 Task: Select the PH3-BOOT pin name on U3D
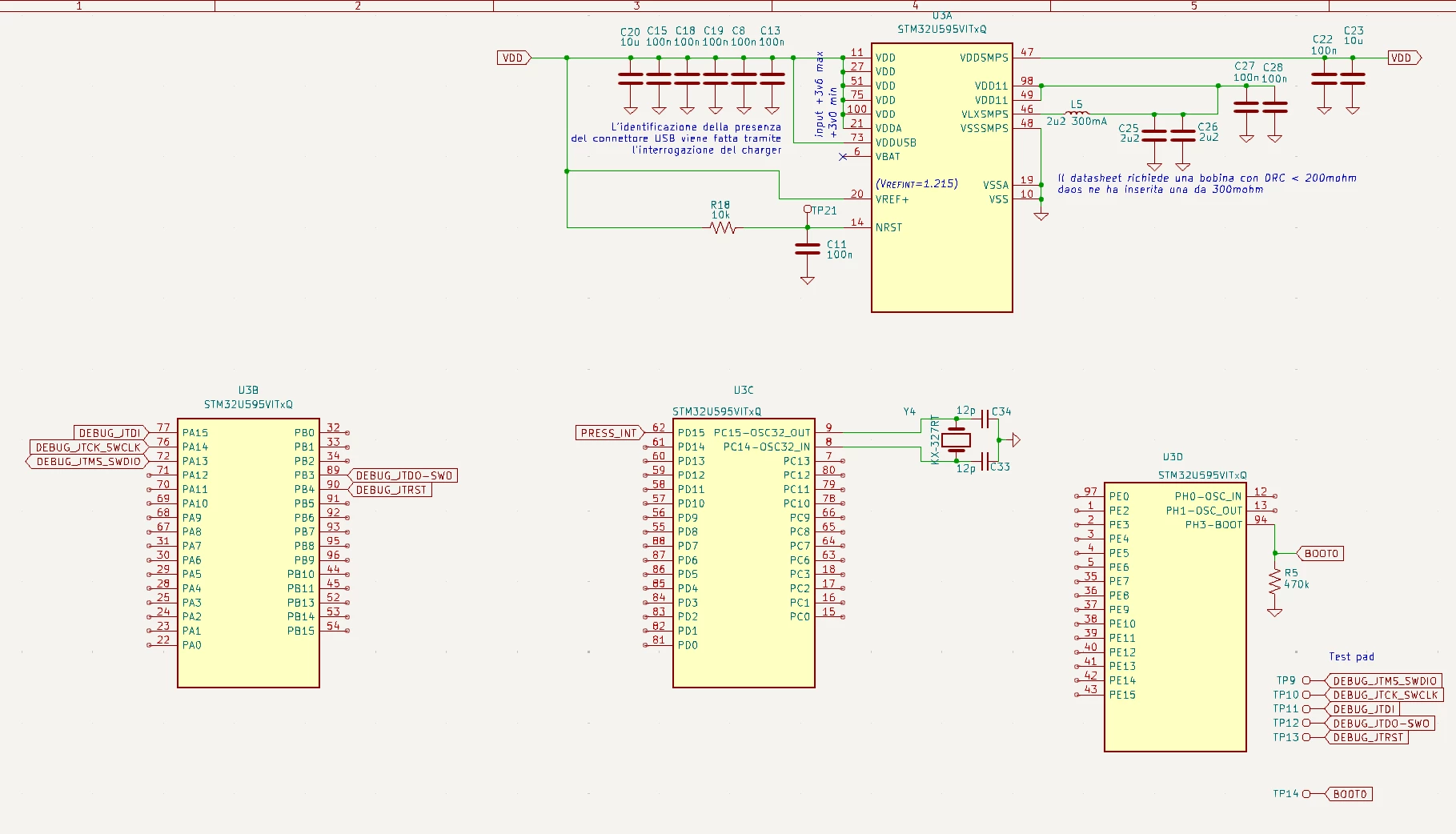[1213, 525]
